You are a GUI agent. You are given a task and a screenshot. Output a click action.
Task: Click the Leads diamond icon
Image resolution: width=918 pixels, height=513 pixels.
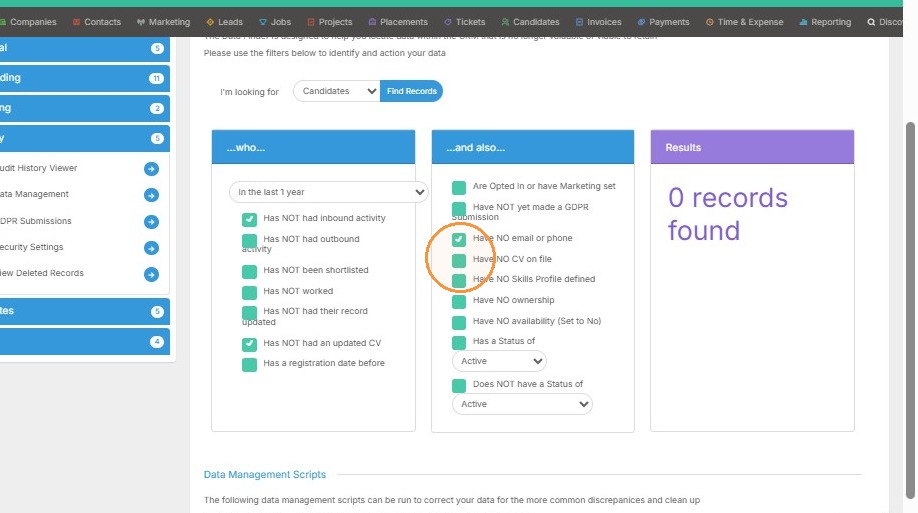[210, 22]
